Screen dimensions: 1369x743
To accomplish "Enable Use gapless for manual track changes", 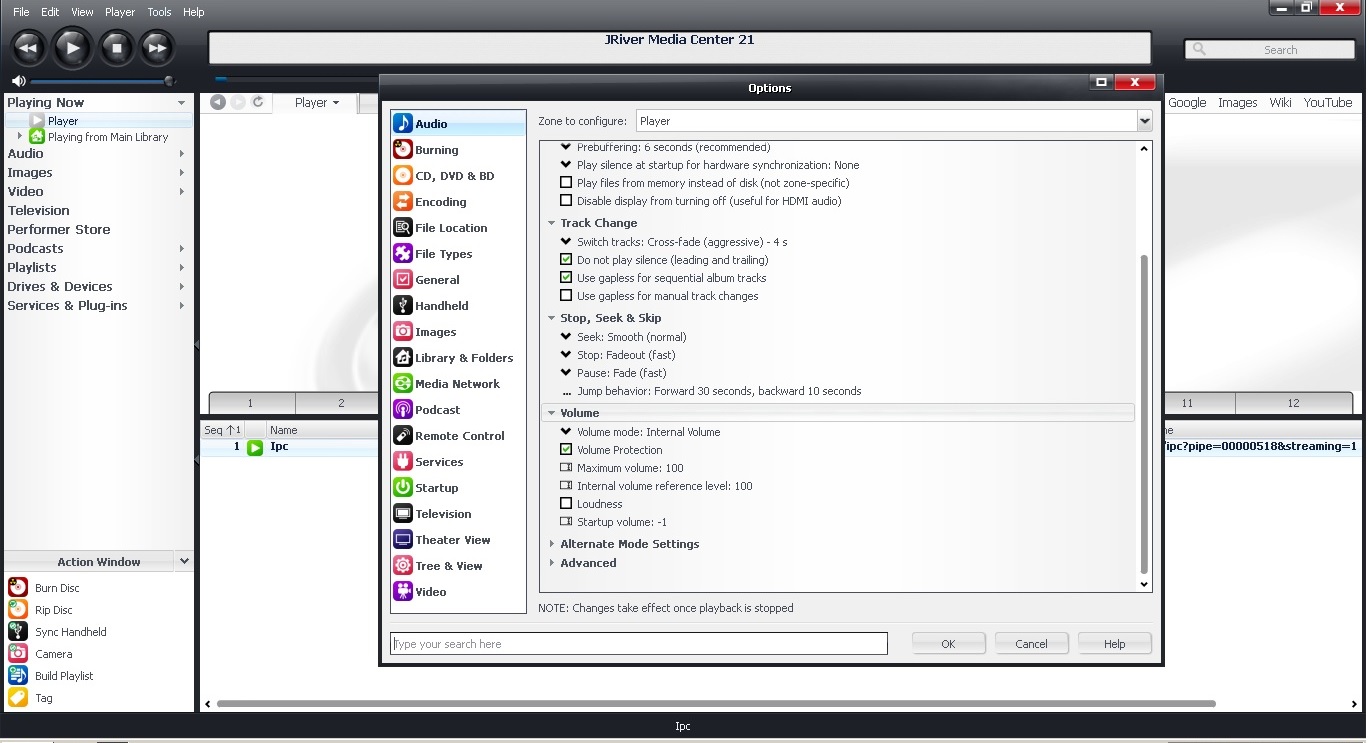I will pyautogui.click(x=566, y=296).
